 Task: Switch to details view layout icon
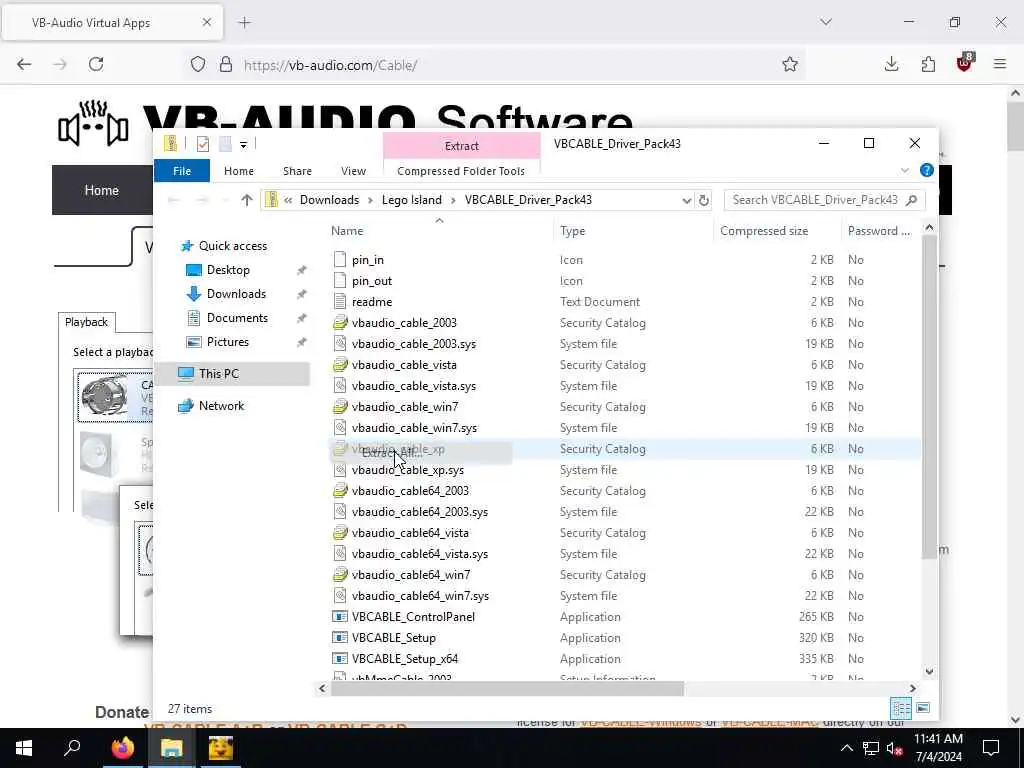coord(901,708)
